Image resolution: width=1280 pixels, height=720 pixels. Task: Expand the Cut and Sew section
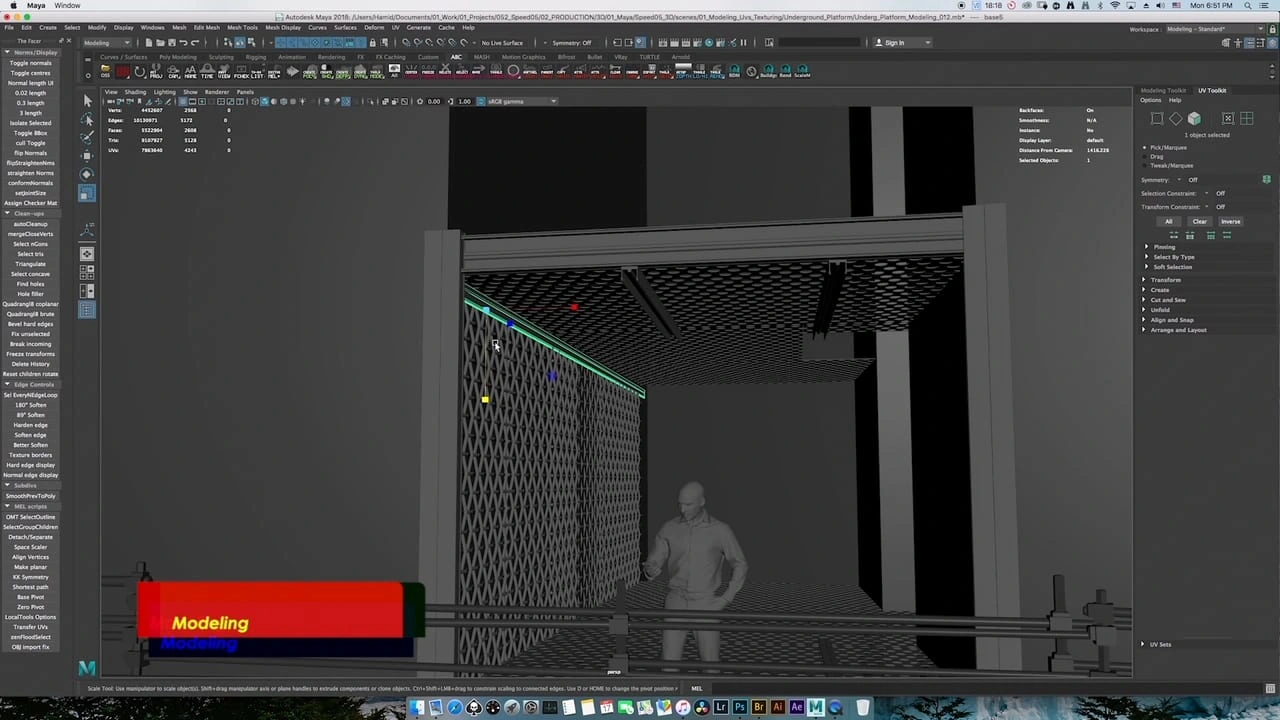(1167, 300)
